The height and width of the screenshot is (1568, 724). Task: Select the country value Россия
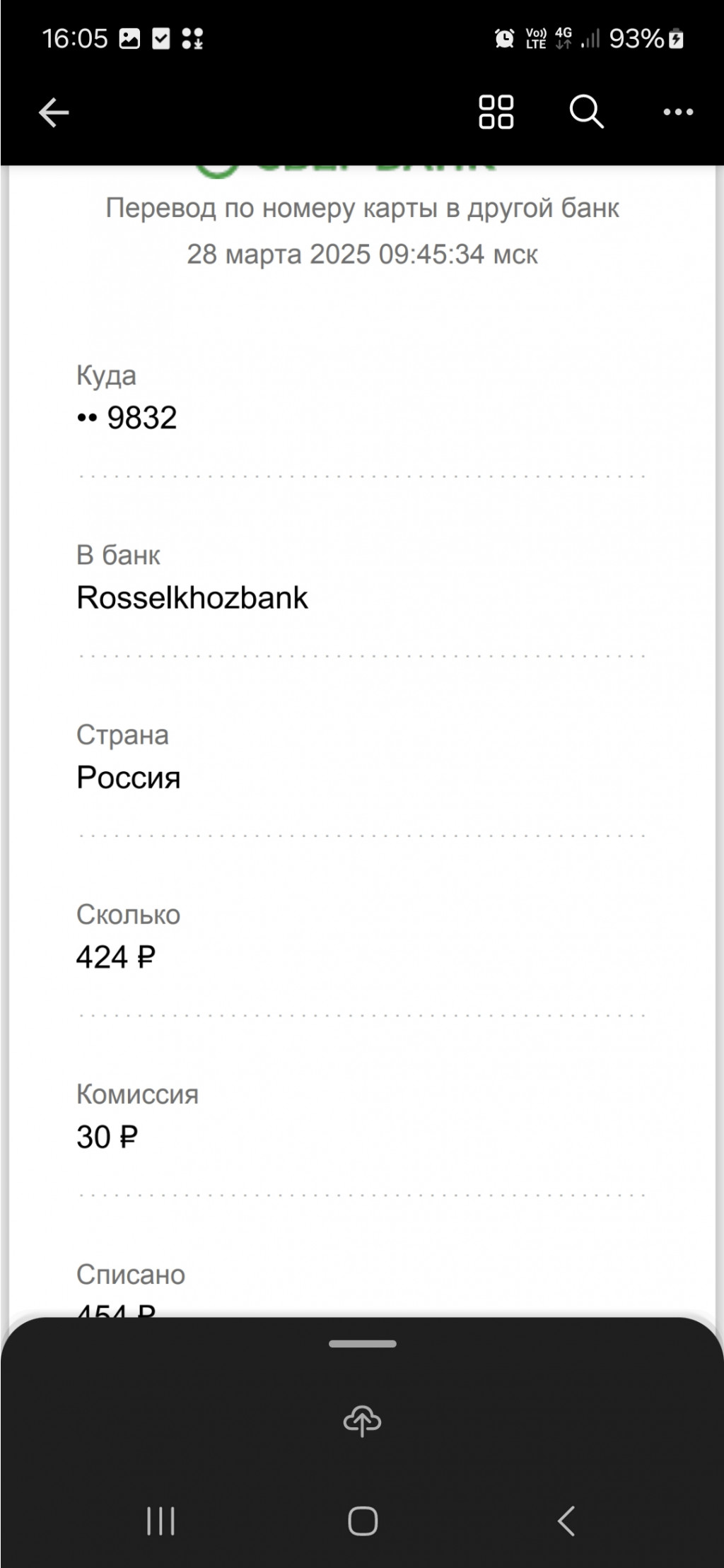click(129, 777)
